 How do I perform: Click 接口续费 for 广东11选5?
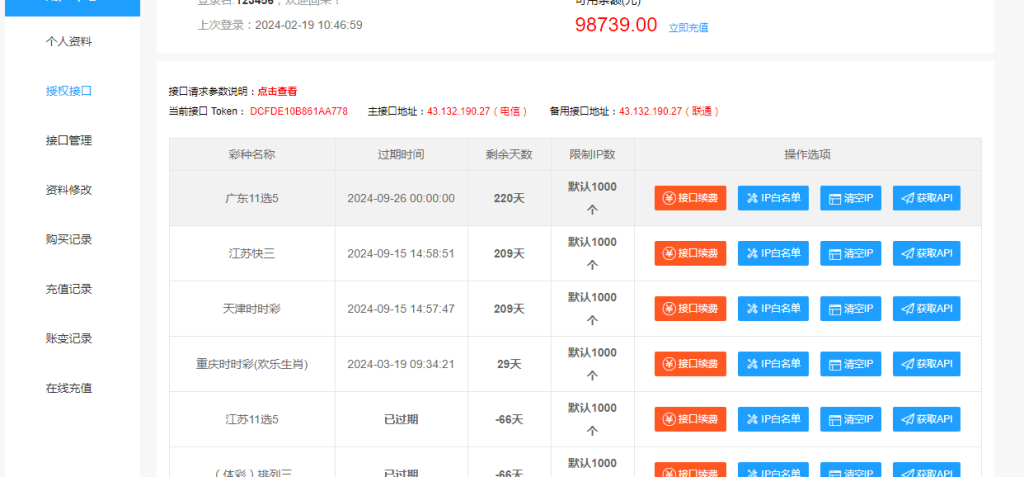pos(690,198)
